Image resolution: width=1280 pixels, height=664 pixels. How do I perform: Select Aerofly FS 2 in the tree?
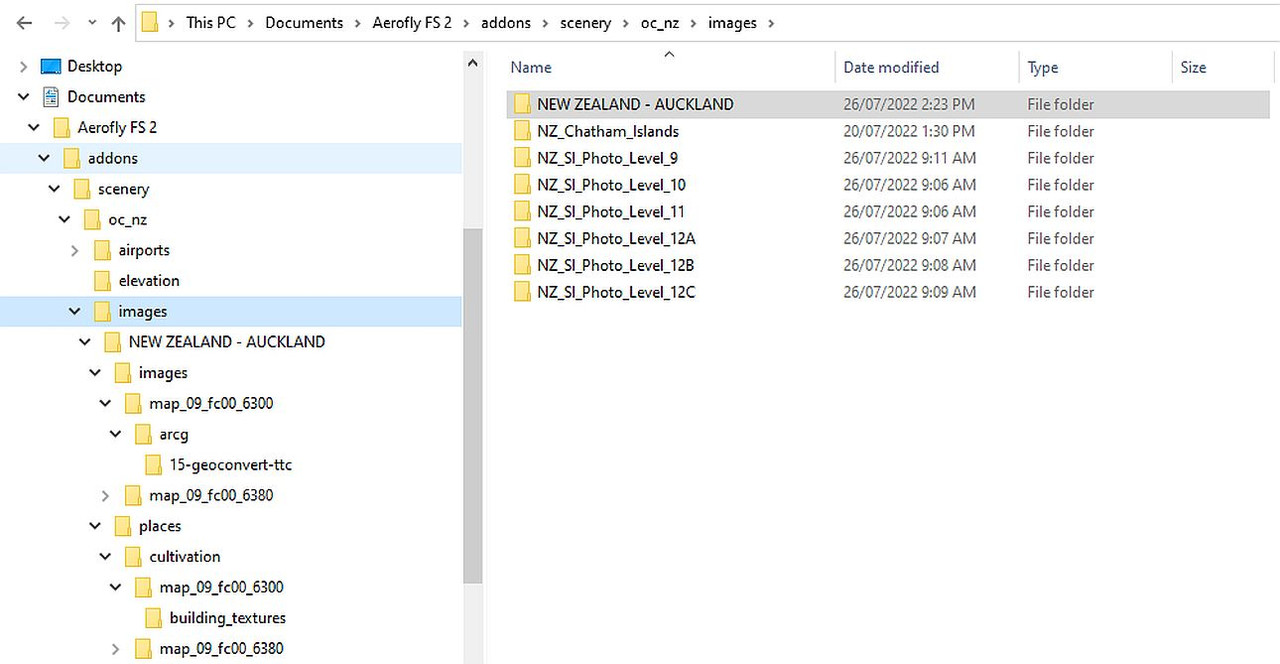(x=117, y=127)
